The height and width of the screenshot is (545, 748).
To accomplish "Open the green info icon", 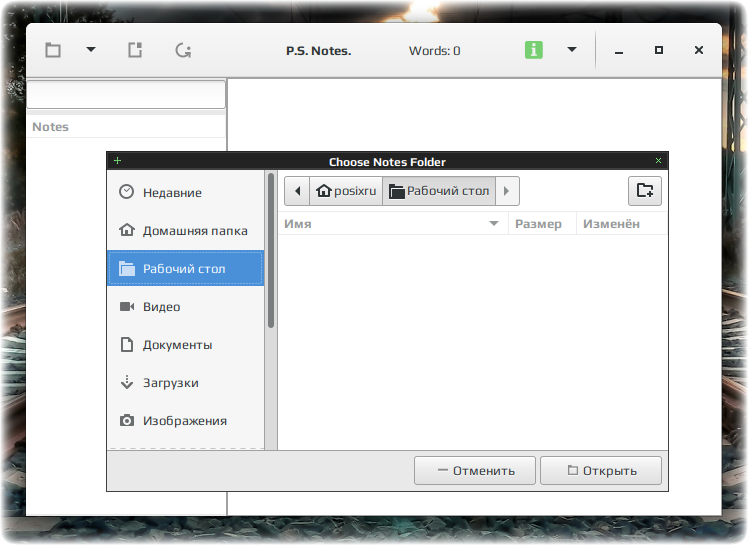I will pos(534,50).
